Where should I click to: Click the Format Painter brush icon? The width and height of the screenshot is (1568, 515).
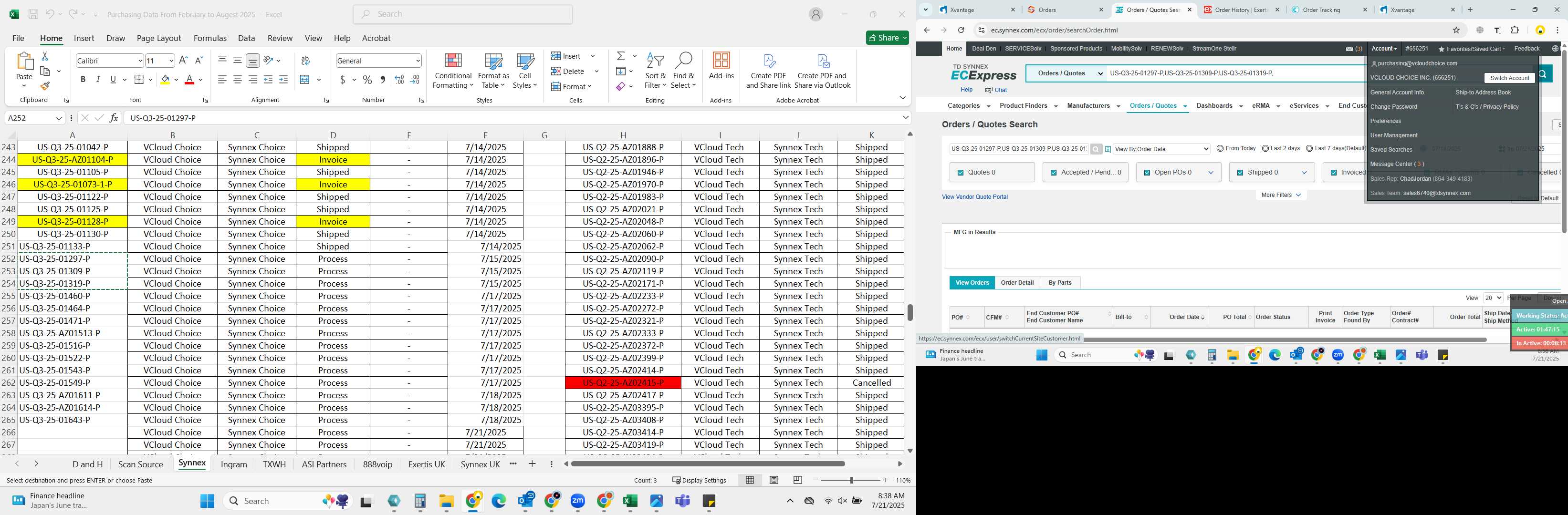(44, 86)
